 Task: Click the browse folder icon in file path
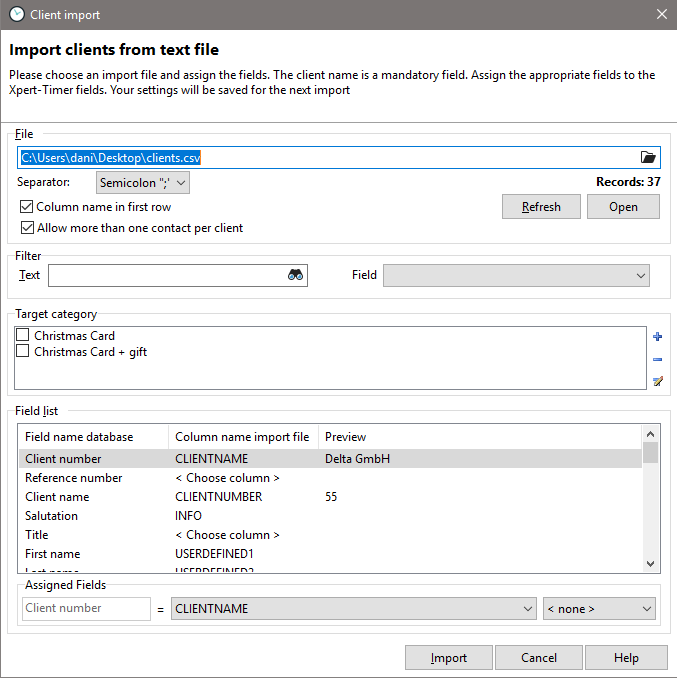click(648, 157)
